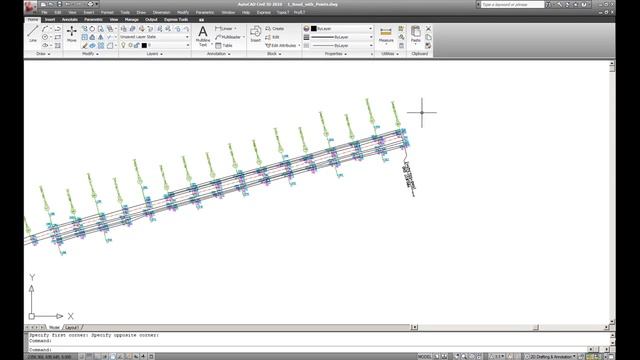Image resolution: width=640 pixels, height=360 pixels.
Task: Click the horizontal scrollbar thumb
Action: 536,327
